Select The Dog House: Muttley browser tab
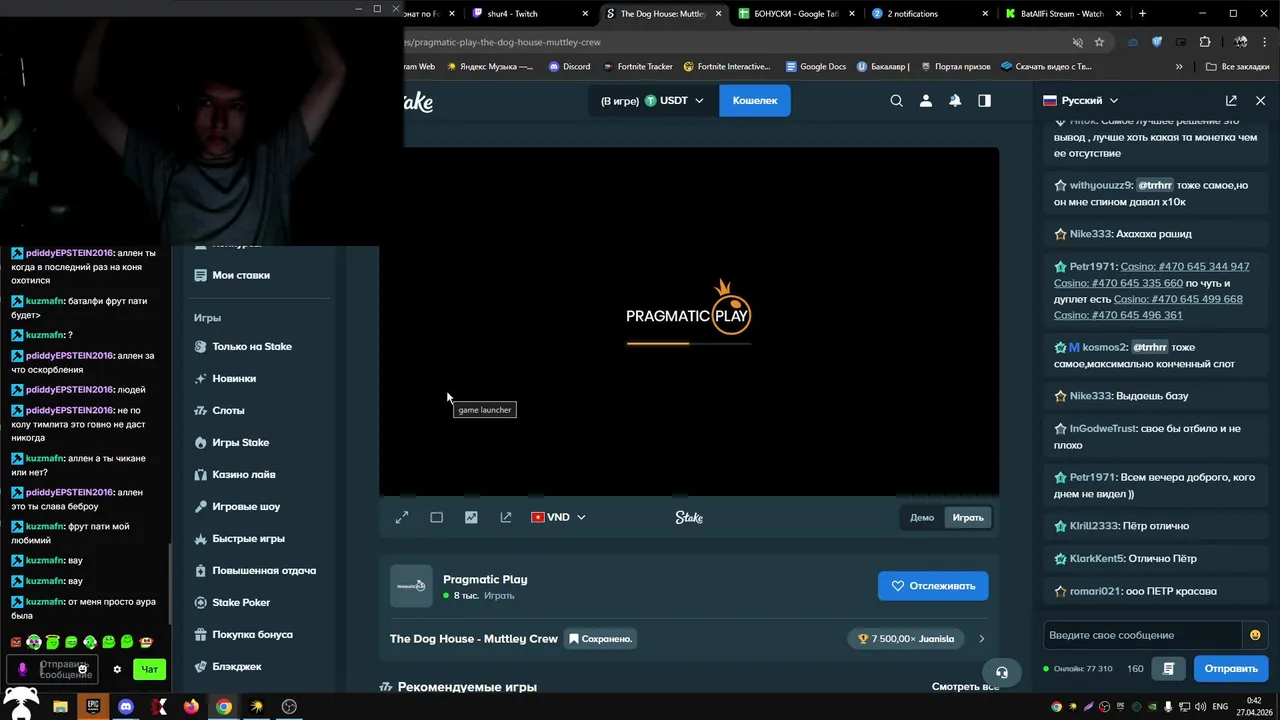The width and height of the screenshot is (1280, 720). pyautogui.click(x=664, y=14)
